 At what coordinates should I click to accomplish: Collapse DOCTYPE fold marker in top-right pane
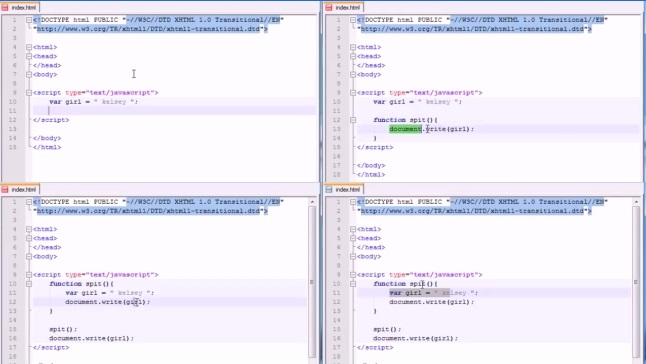pyautogui.click(x=353, y=20)
